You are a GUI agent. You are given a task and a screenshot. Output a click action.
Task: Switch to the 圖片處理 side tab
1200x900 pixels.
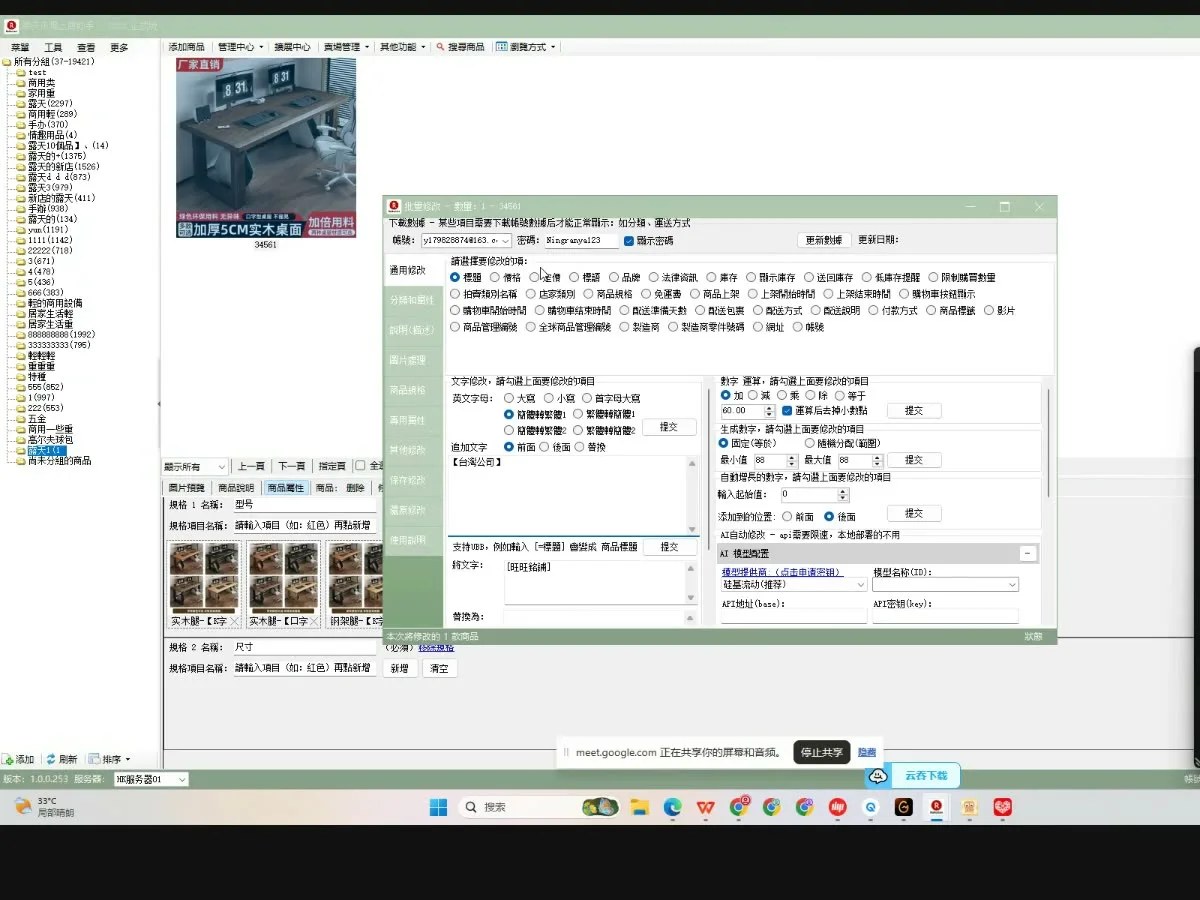tap(412, 360)
